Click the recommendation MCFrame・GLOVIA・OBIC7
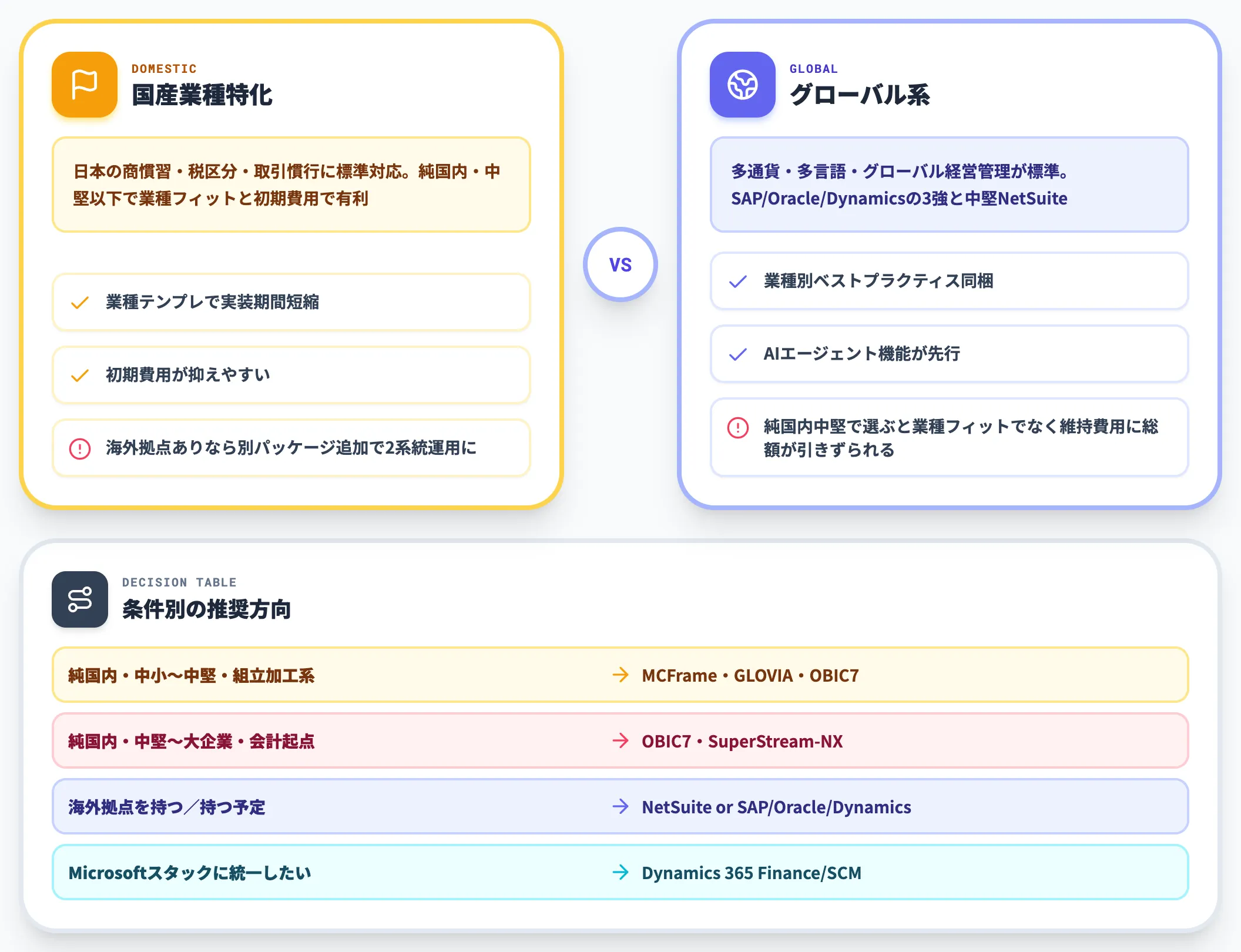 (x=750, y=675)
